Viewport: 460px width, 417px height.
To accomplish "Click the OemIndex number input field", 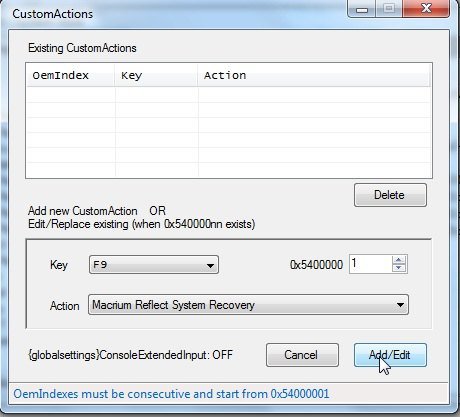I will click(x=370, y=264).
